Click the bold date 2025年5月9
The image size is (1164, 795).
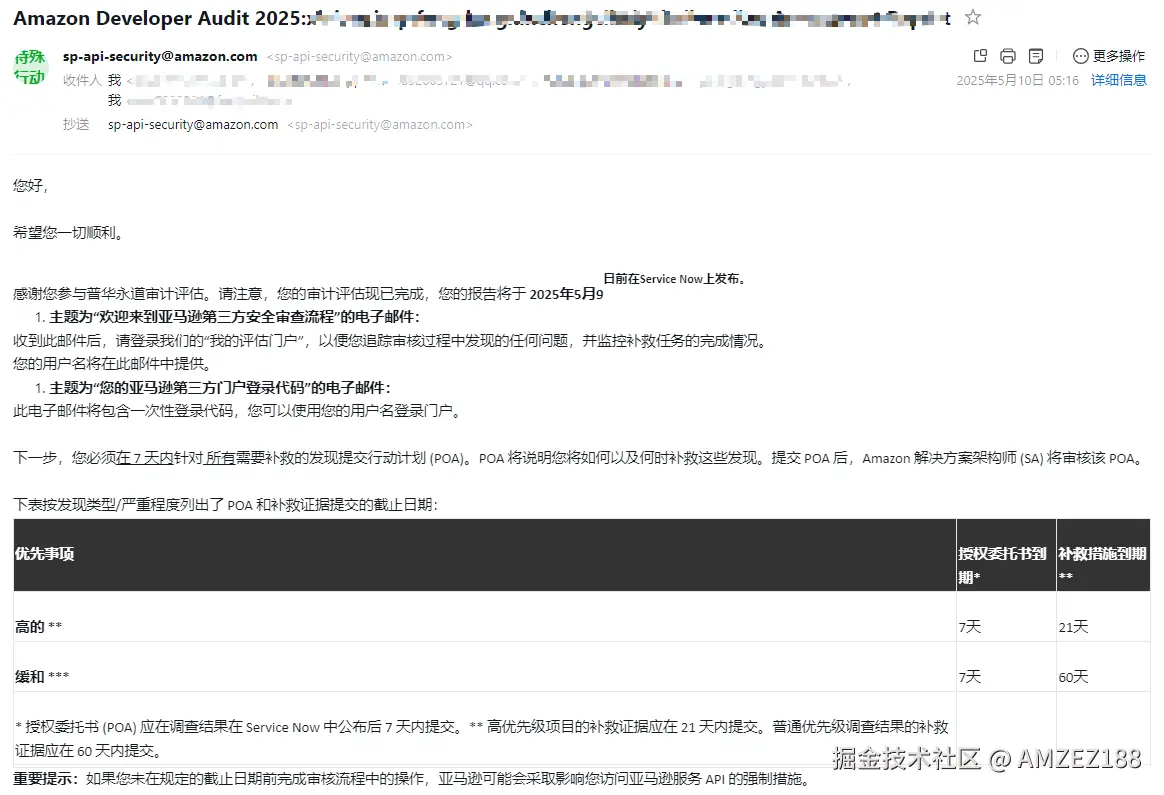[x=566, y=295]
